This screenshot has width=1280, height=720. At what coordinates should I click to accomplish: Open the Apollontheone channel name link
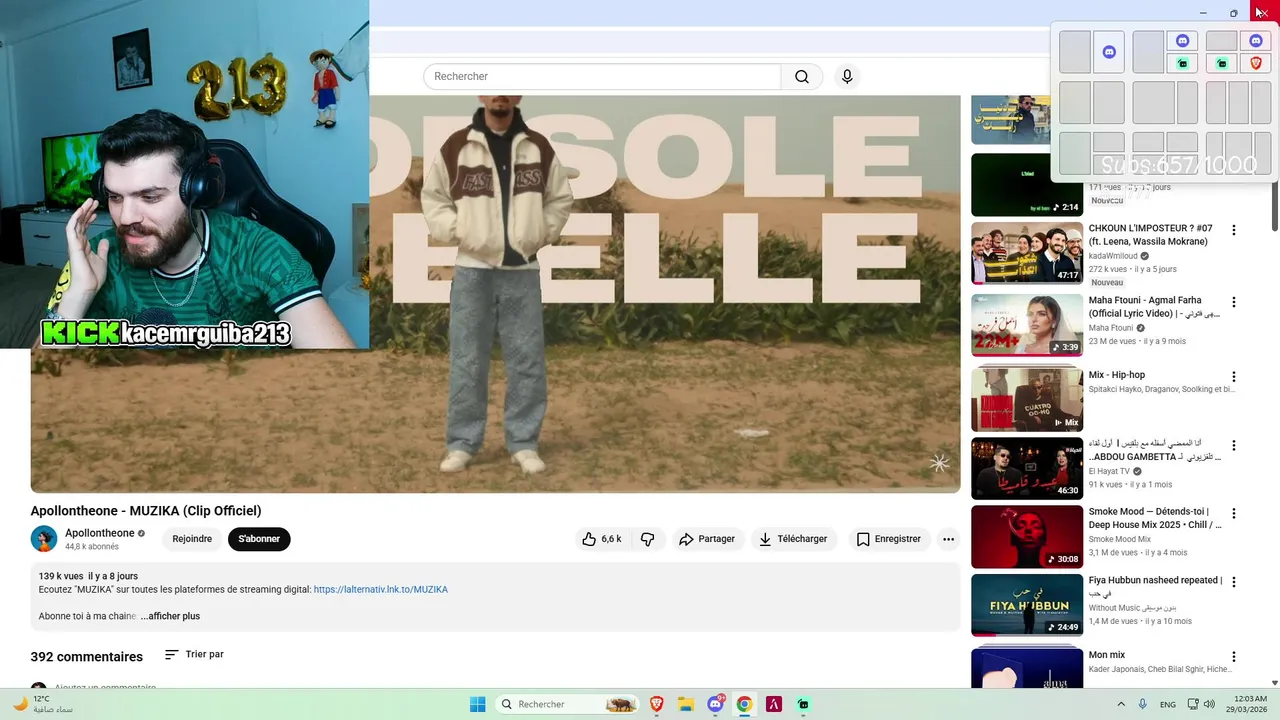point(100,533)
